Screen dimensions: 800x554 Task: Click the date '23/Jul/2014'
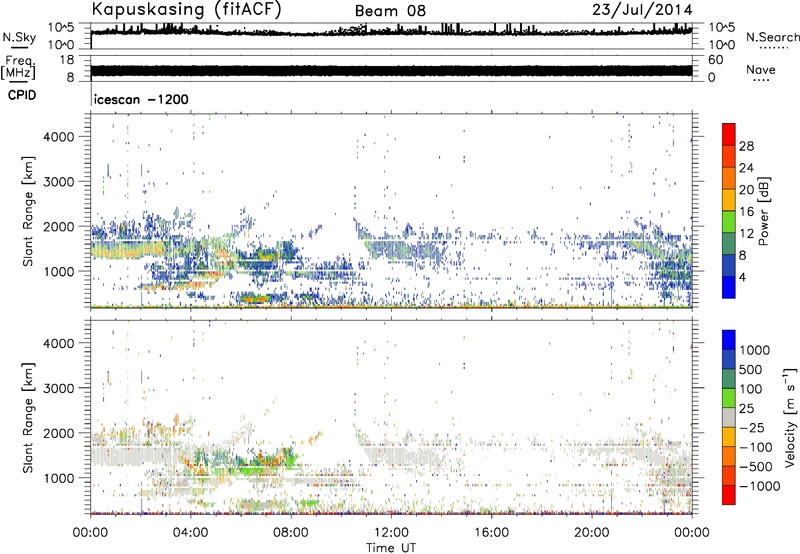tap(642, 10)
